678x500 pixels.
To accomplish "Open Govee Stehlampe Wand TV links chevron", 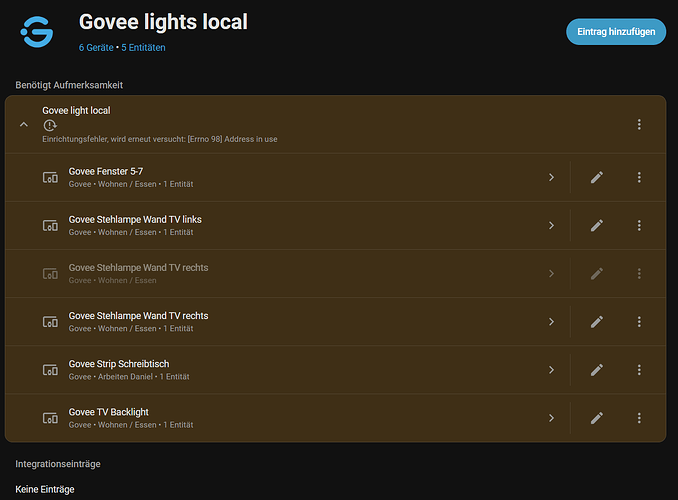I will (551, 225).
